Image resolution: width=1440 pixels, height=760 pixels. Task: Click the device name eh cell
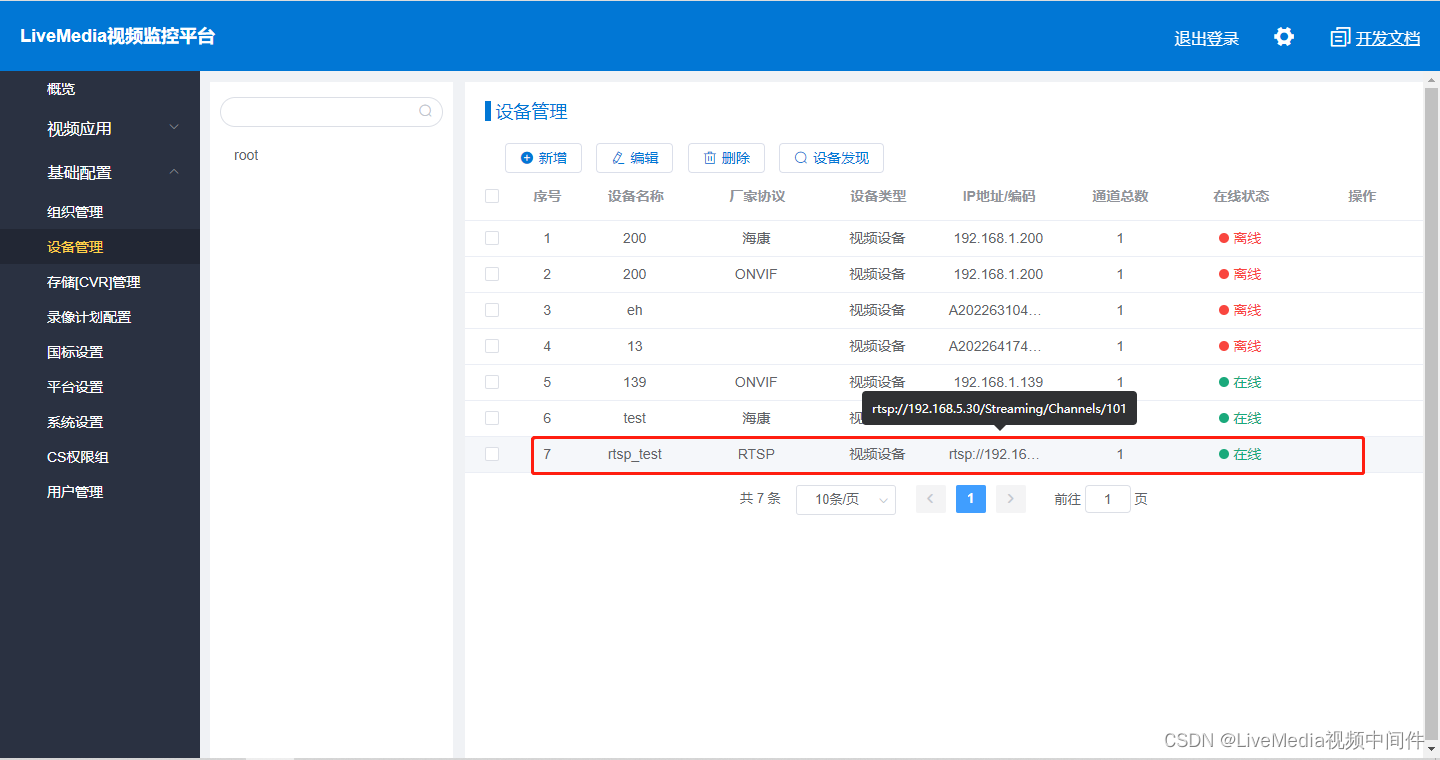[635, 310]
